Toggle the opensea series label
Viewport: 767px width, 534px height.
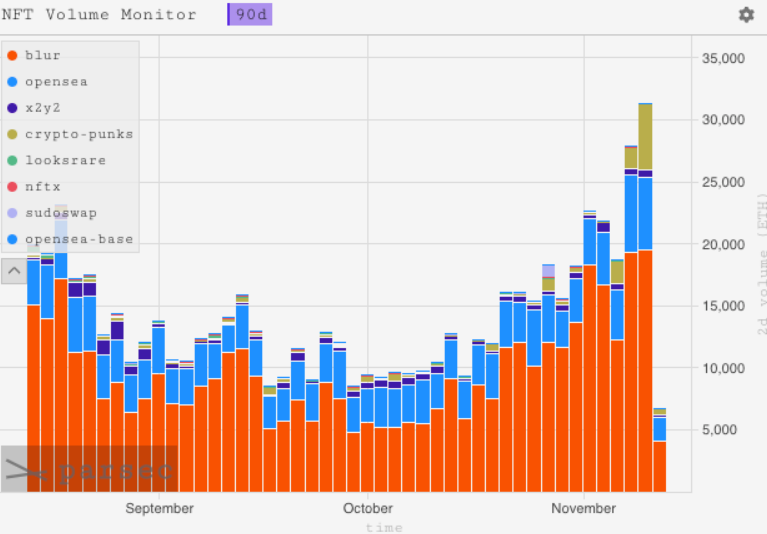(x=54, y=82)
